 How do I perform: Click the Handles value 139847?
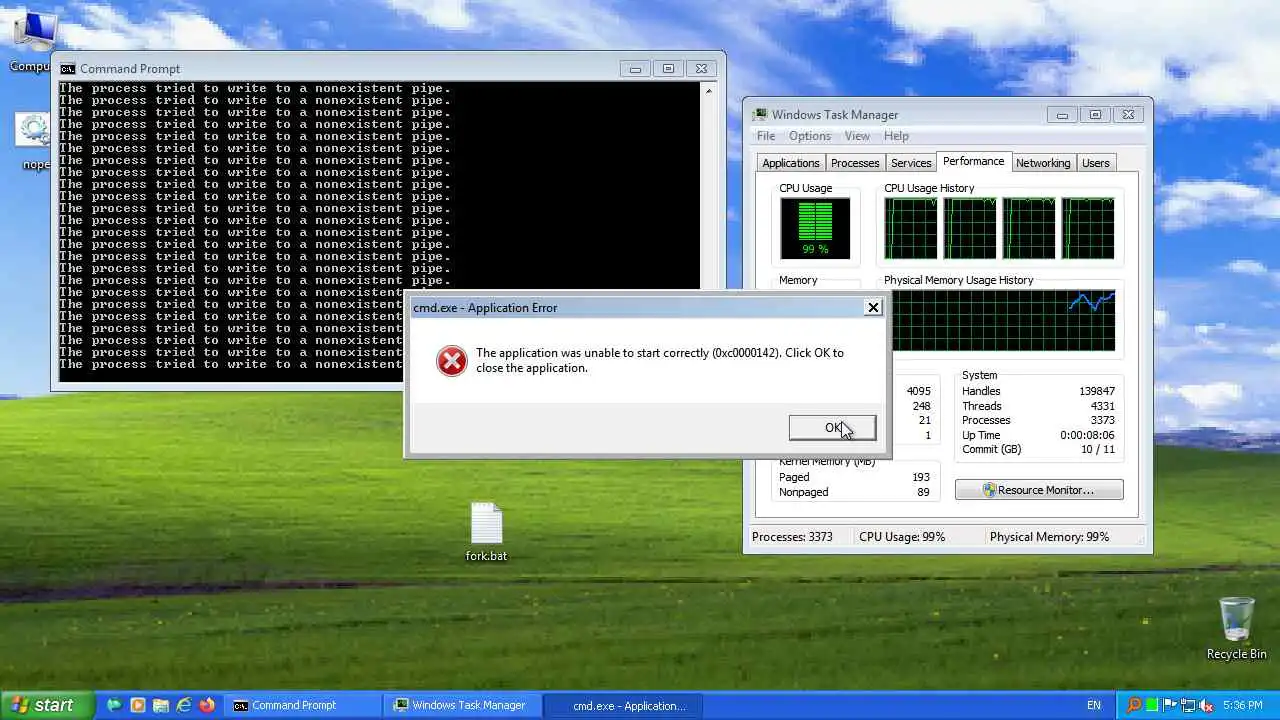1095,391
